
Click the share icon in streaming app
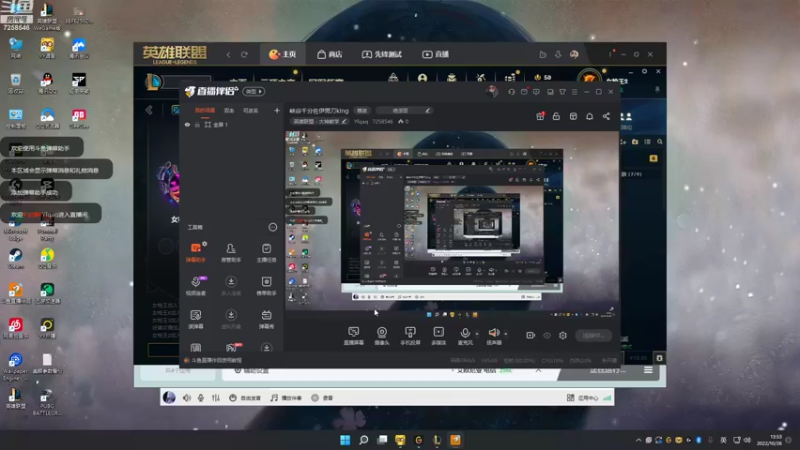(x=606, y=116)
